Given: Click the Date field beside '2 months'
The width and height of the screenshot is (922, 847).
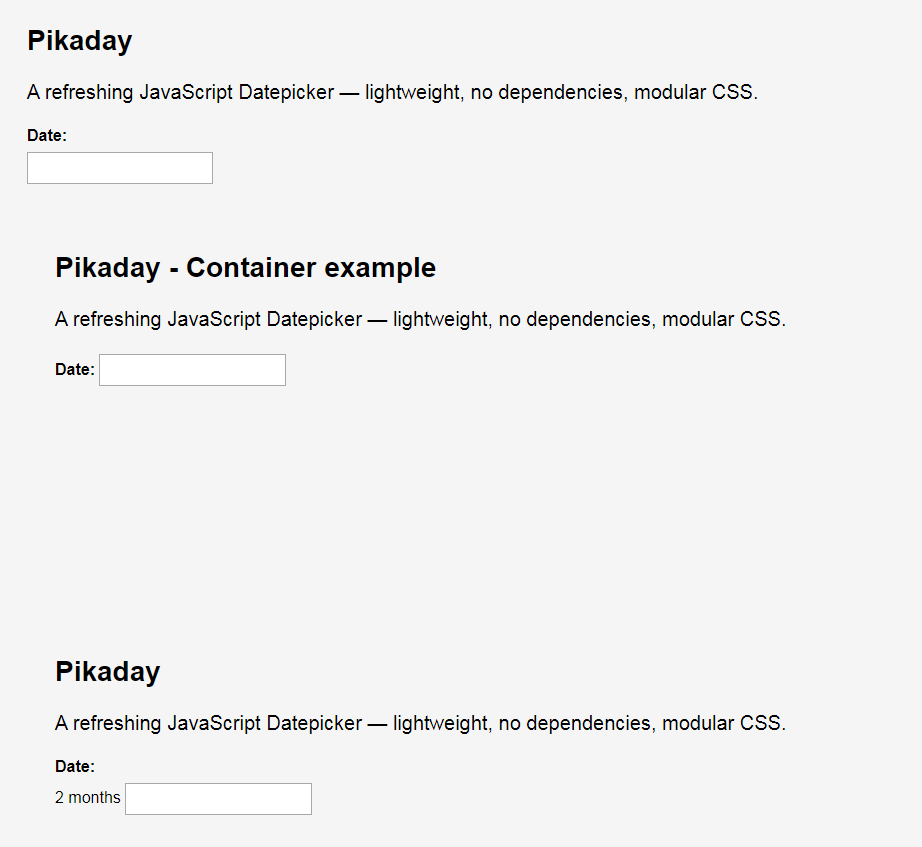Looking at the screenshot, I should [218, 799].
